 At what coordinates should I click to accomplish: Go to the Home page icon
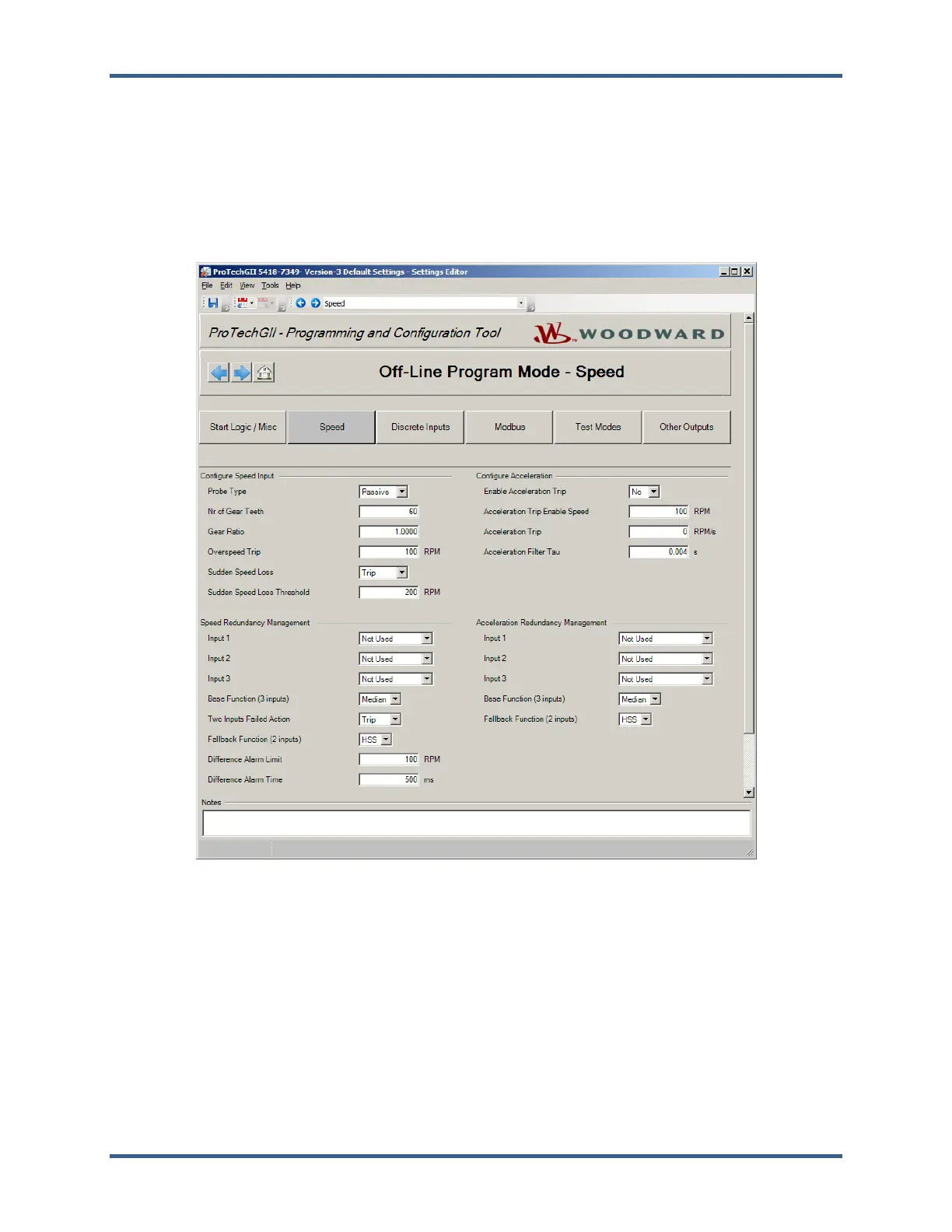point(264,373)
